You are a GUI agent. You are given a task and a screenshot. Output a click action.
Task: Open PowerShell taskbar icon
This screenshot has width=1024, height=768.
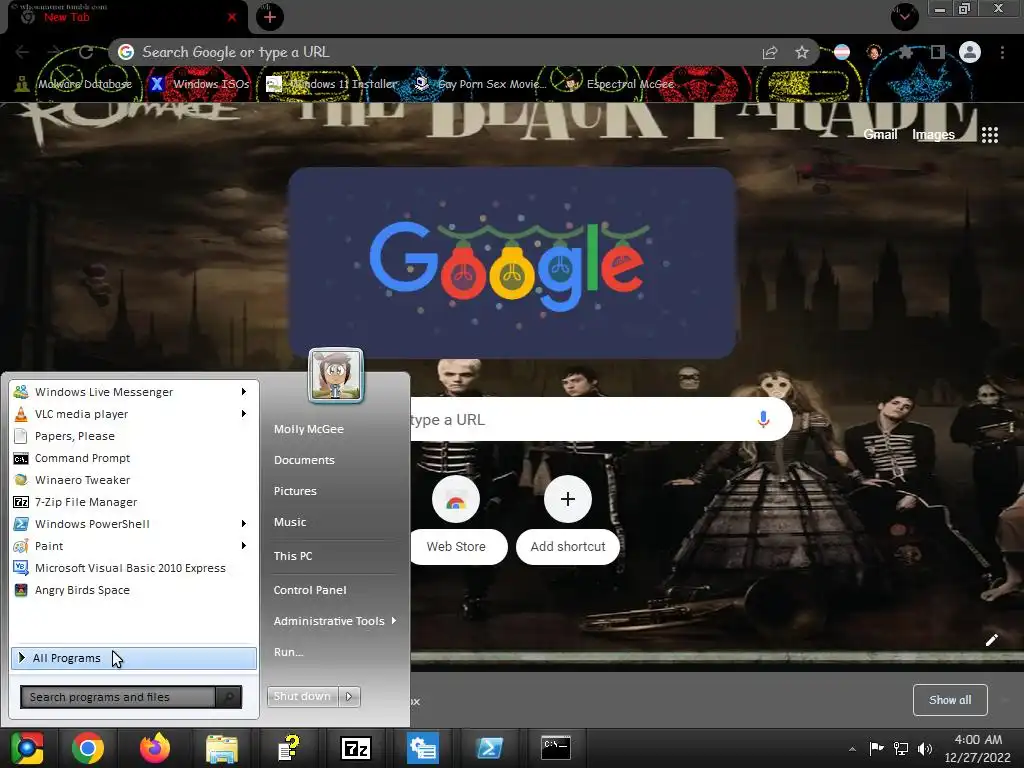point(489,748)
